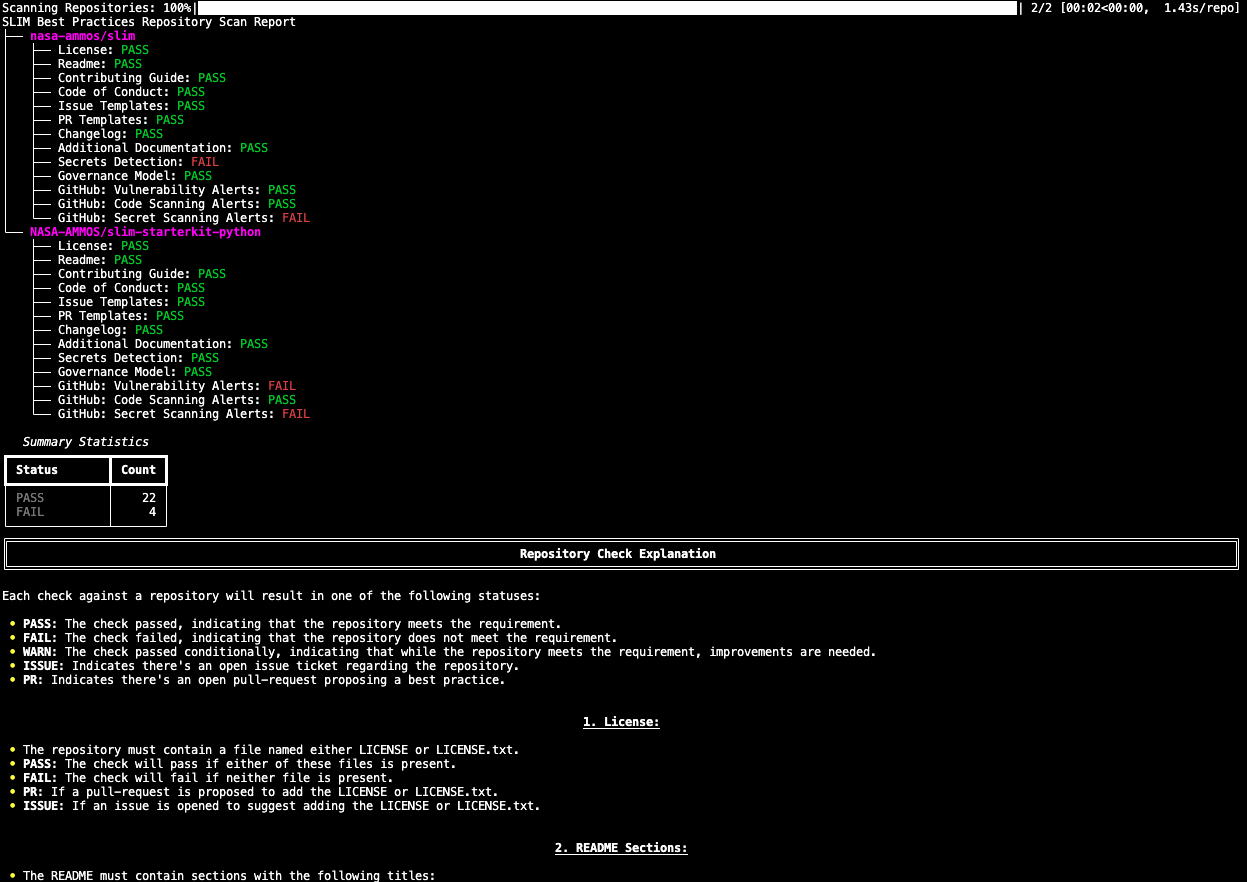This screenshot has height=882, width=1247.
Task: Click Changelog row under slim-starterkit-python
Action: (x=110, y=330)
